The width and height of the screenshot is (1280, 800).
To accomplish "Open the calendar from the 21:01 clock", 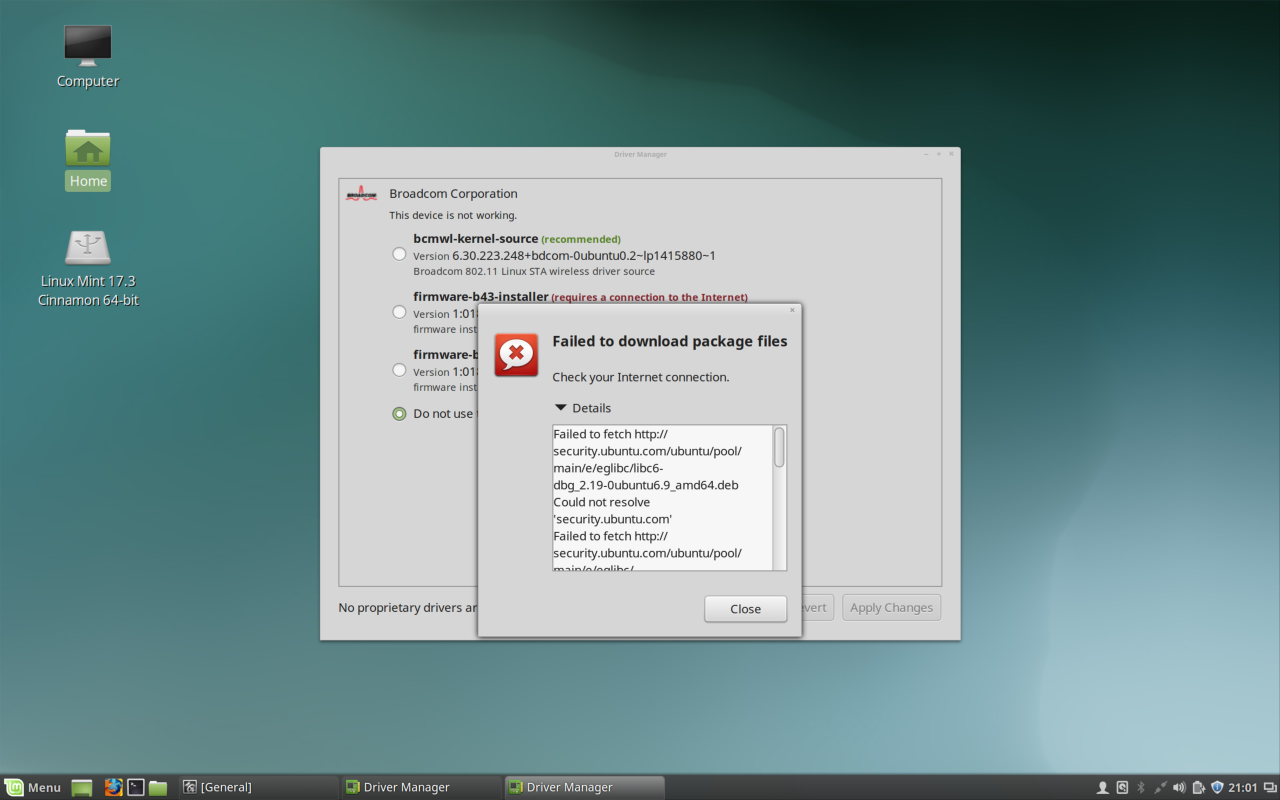I will (x=1243, y=788).
